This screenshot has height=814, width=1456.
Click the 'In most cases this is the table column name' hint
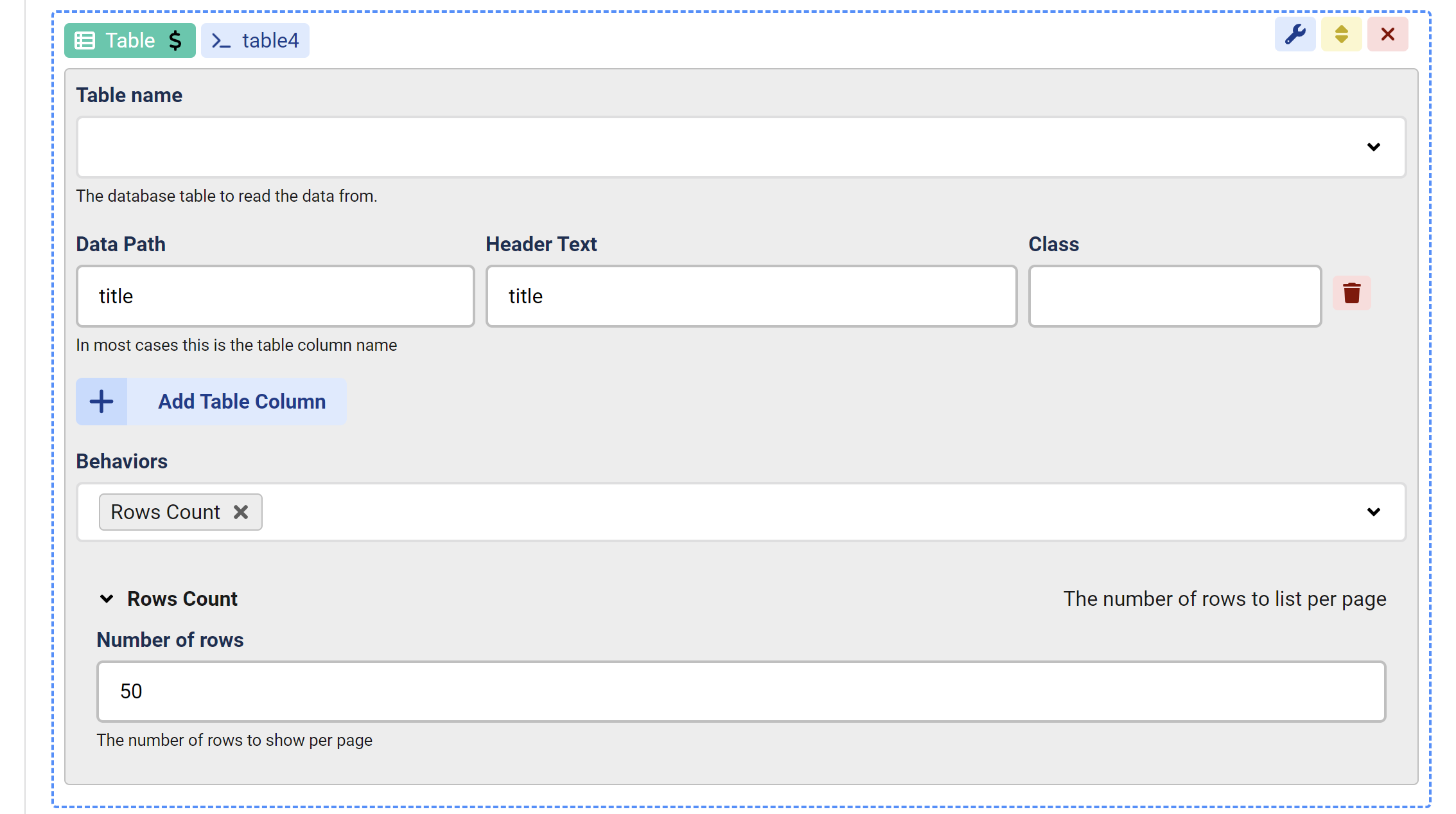[236, 345]
